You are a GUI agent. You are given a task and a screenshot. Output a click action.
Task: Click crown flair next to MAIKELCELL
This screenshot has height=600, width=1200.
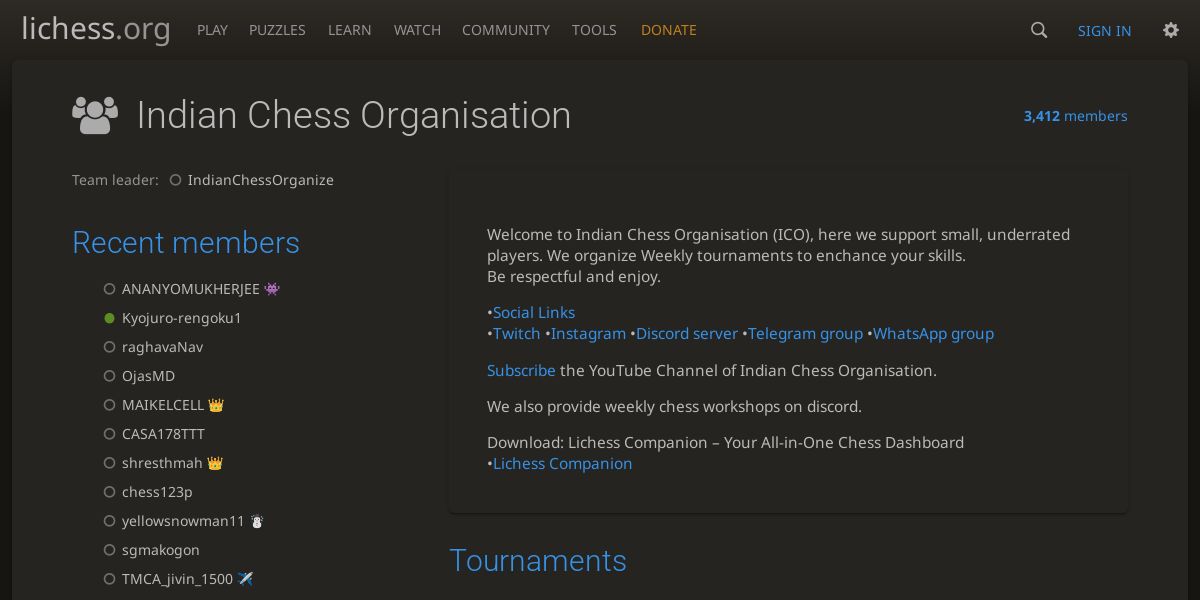click(216, 405)
